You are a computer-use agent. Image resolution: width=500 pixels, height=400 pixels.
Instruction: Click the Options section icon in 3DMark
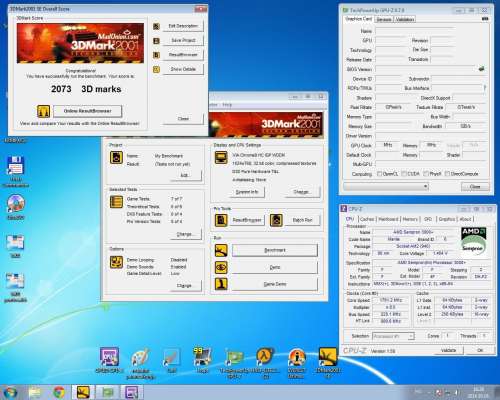tap(116, 262)
